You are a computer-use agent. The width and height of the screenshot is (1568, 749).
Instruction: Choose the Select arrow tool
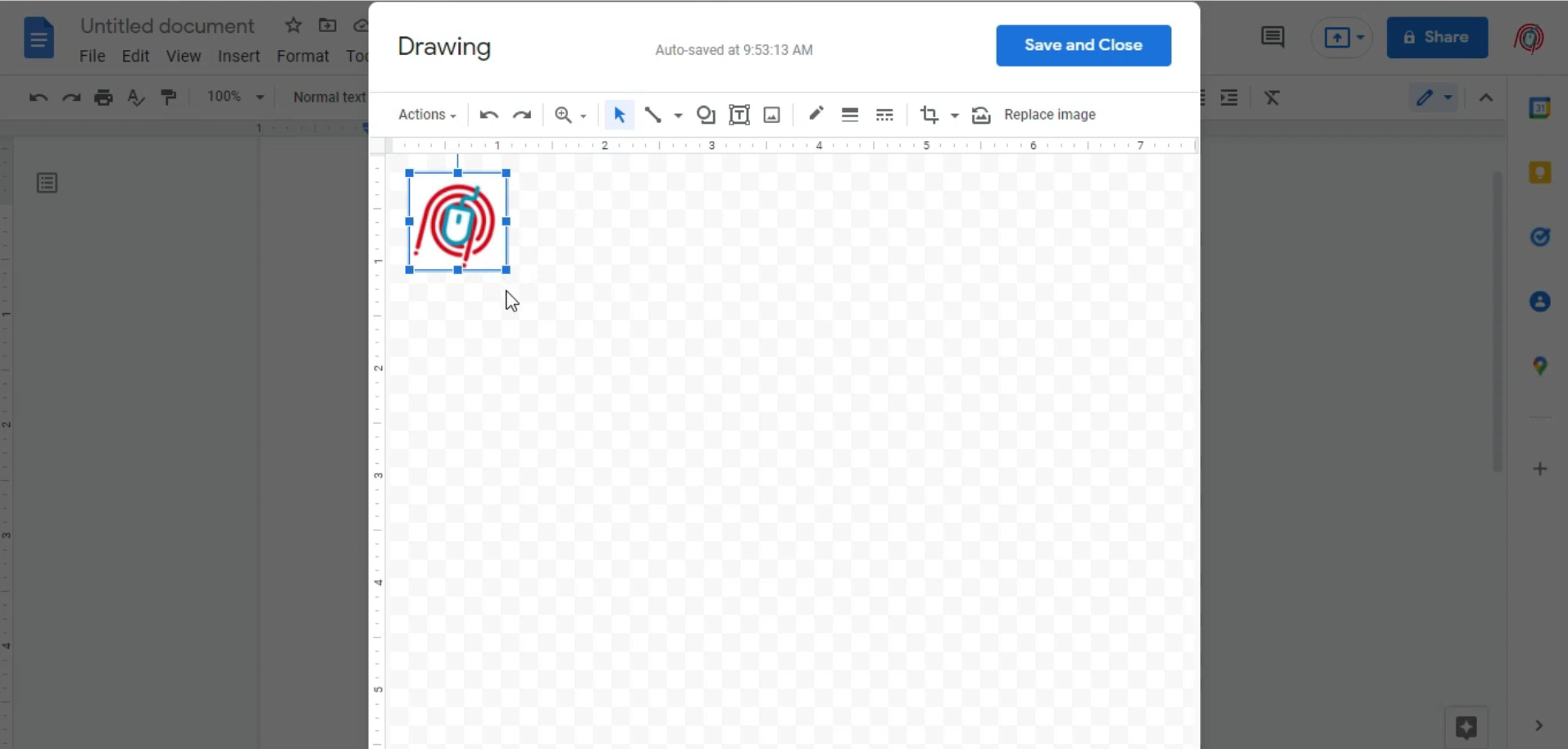[x=620, y=115]
